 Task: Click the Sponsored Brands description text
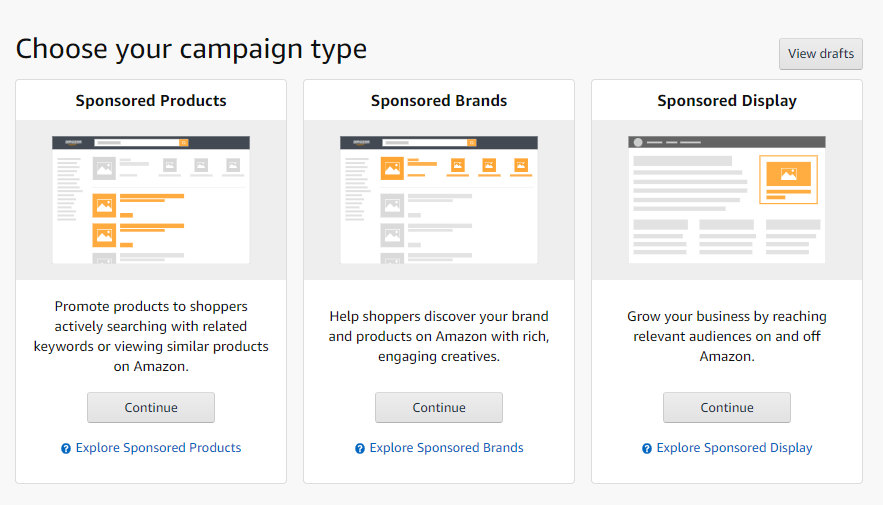point(439,336)
